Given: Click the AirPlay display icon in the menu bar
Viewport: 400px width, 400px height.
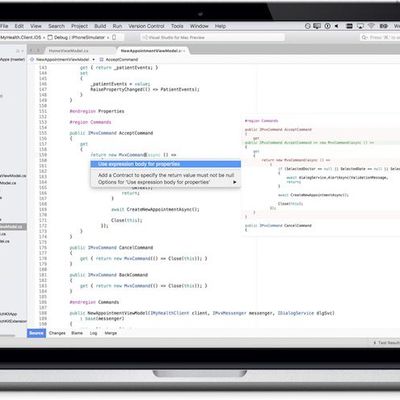Looking at the screenshot, I should click(360, 26).
